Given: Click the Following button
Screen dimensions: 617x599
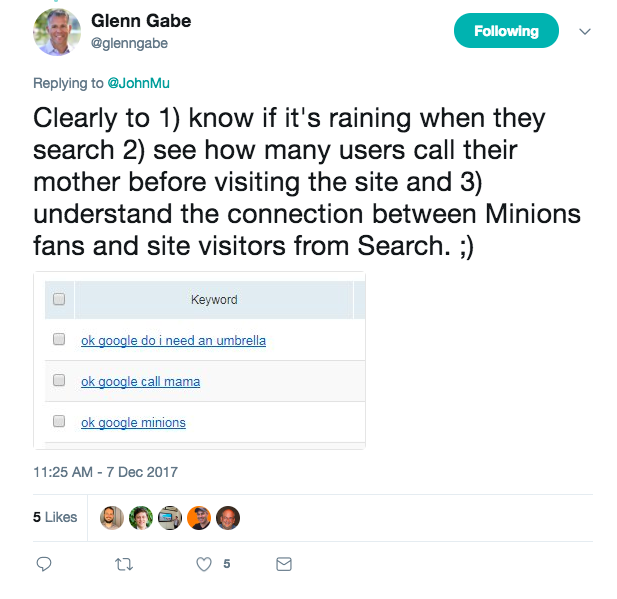Looking at the screenshot, I should click(506, 31).
